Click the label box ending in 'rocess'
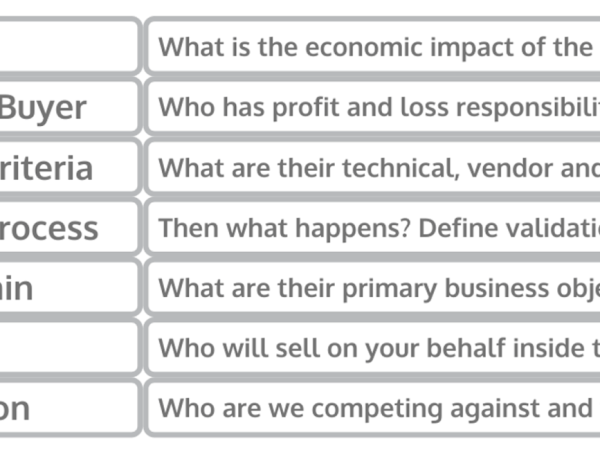The width and height of the screenshot is (600, 450). [70, 227]
